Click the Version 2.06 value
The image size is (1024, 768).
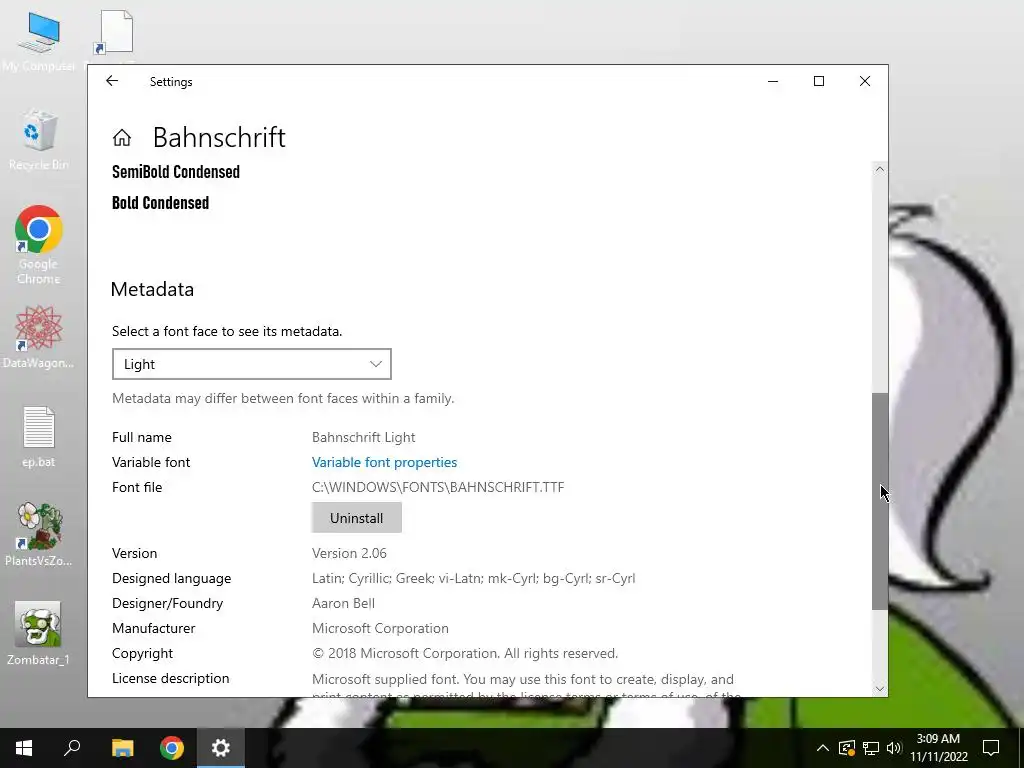[x=349, y=553]
